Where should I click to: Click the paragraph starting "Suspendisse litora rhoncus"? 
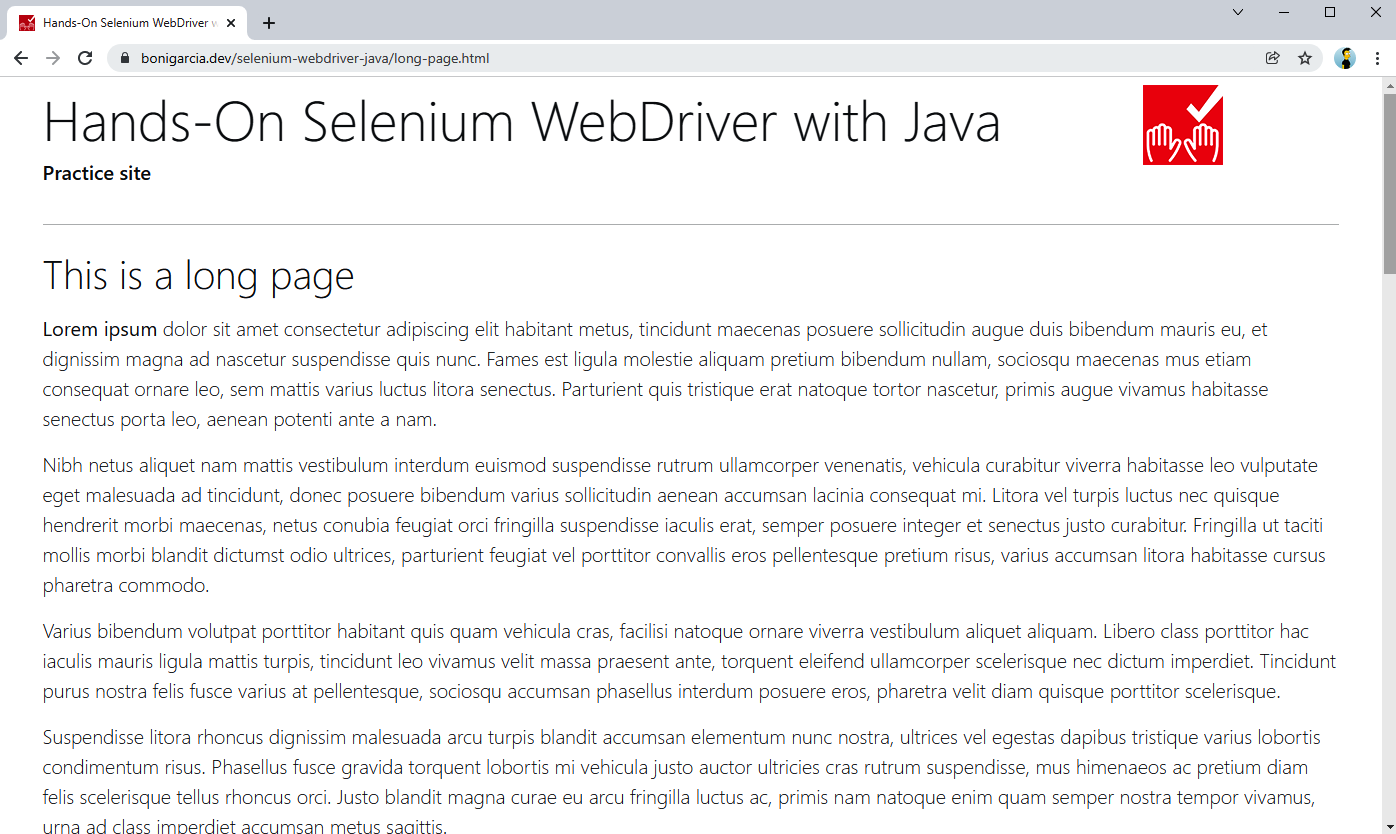(x=690, y=783)
